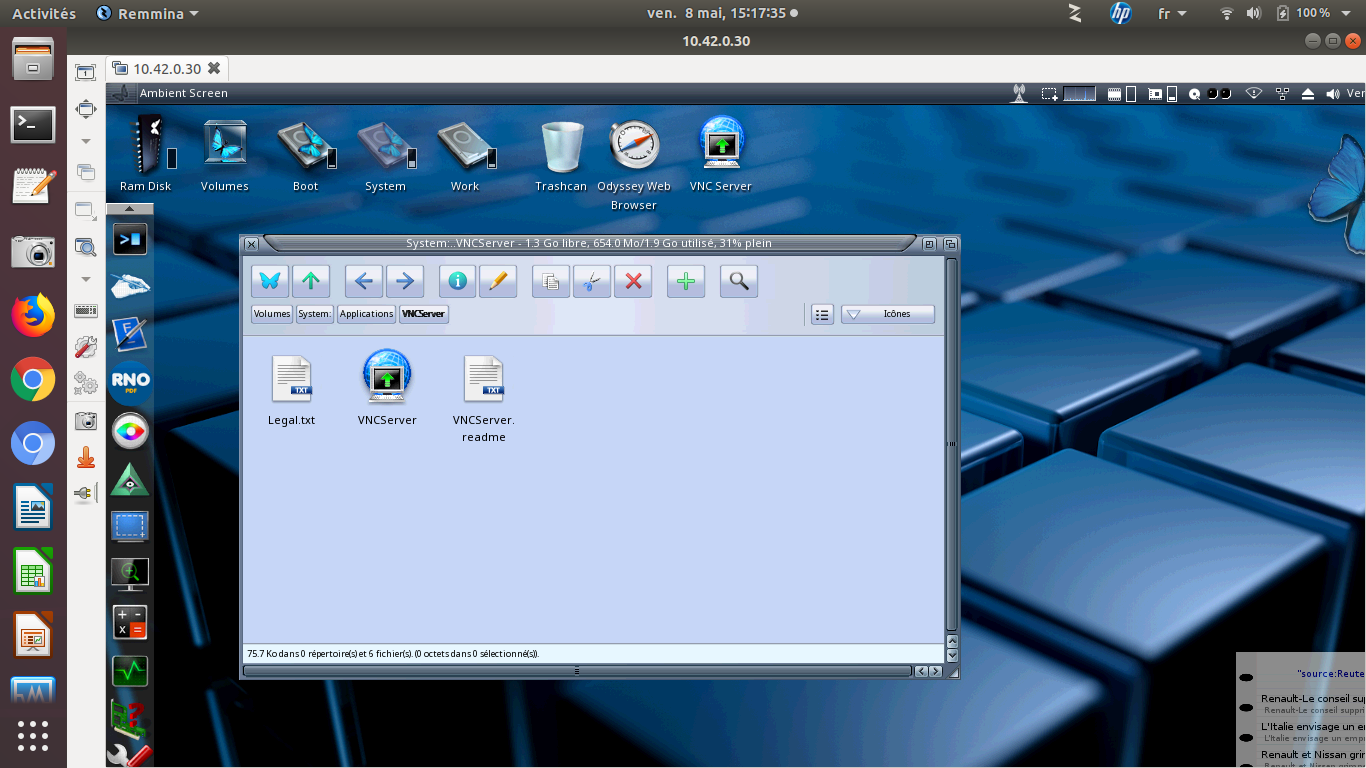The width and height of the screenshot is (1366, 768).
Task: Click the green plus new item icon
Action: (686, 281)
